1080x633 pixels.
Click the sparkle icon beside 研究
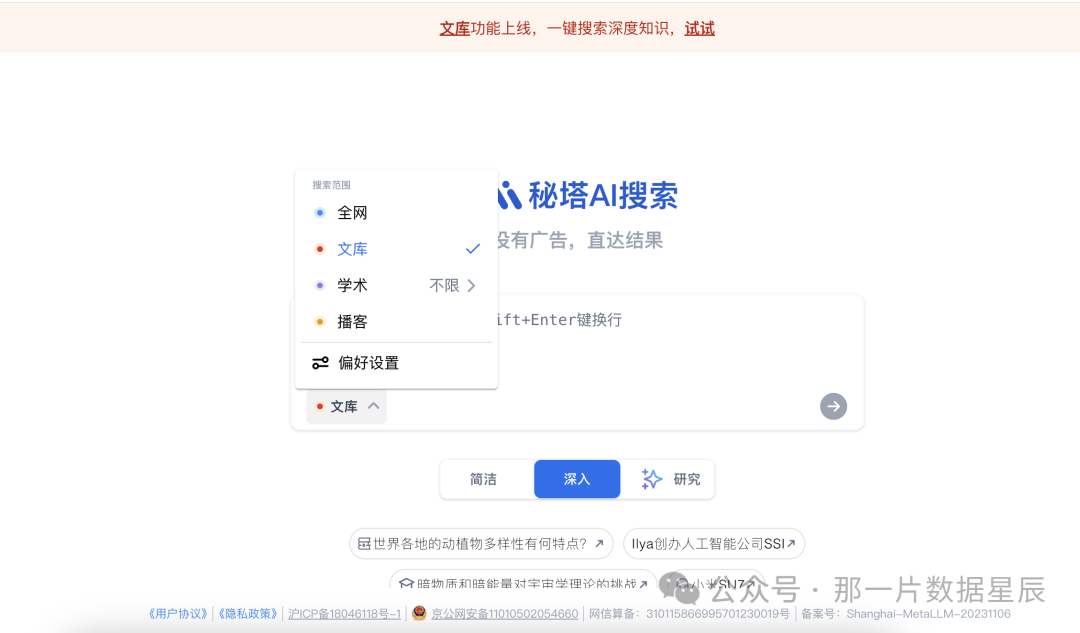pos(651,479)
